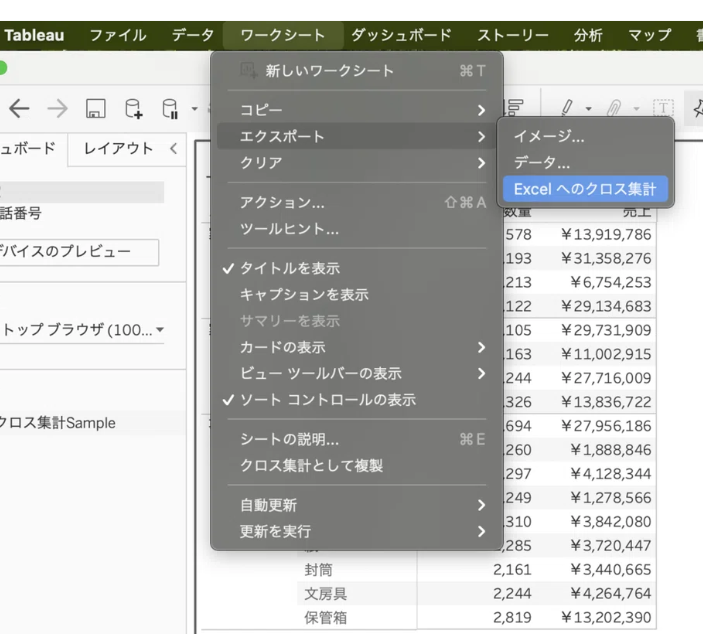Choose シートの説明... menu entry

356,439
